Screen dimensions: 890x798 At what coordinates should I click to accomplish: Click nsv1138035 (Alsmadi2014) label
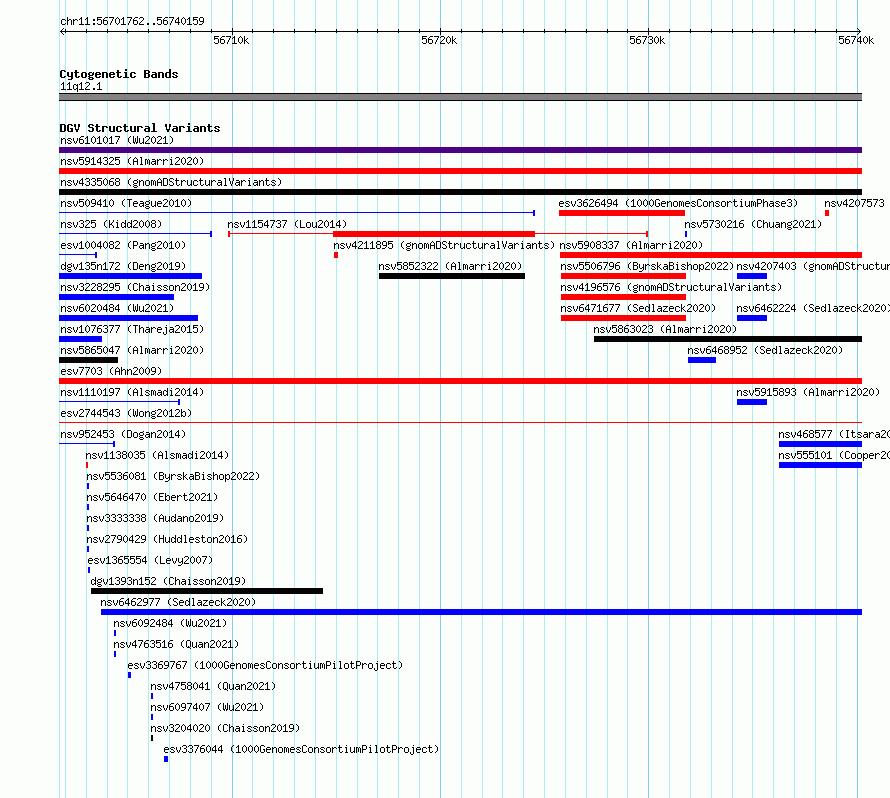157,455
